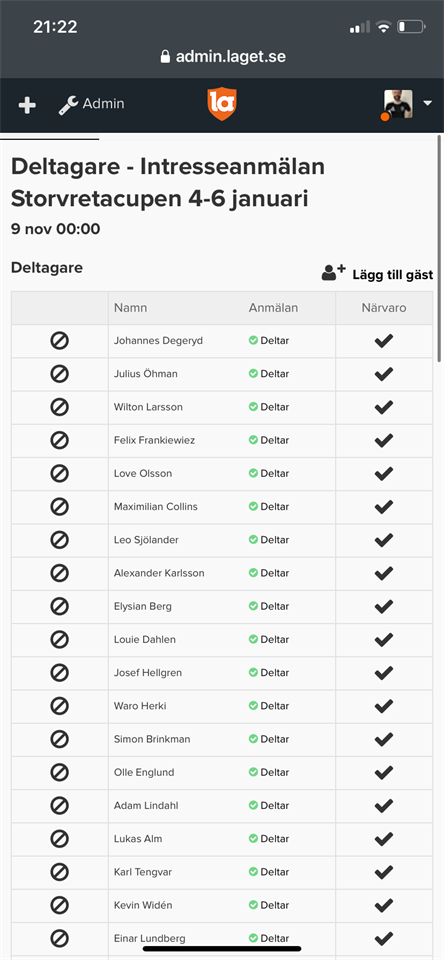Image resolution: width=444 pixels, height=960 pixels.
Task: Click the ban icon for Karl Tengvar
Action: point(59,872)
